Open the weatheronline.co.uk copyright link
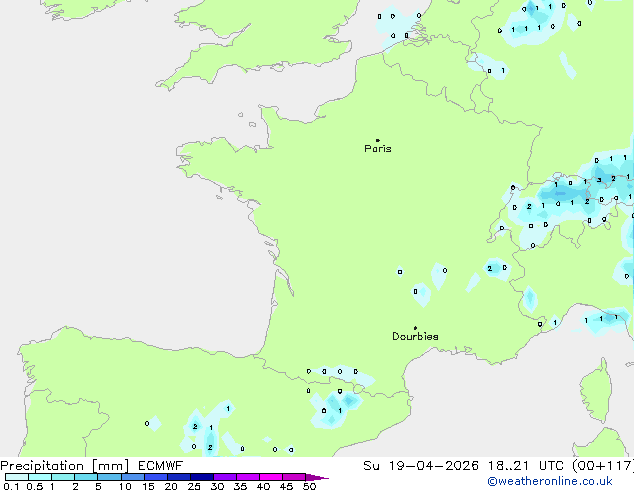The image size is (634, 490). (x=557, y=482)
